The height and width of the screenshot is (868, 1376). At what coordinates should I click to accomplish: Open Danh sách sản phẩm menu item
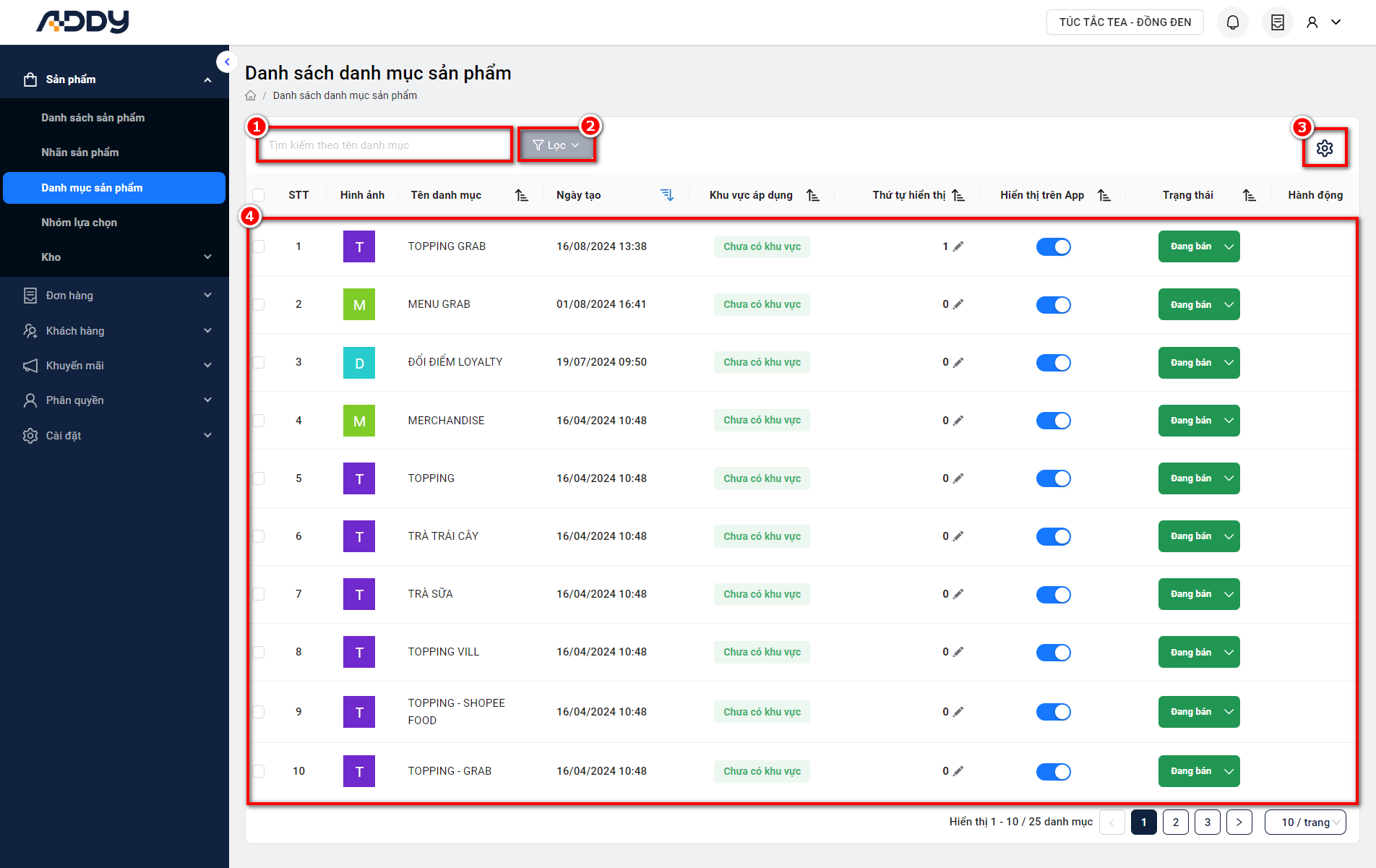(x=93, y=118)
